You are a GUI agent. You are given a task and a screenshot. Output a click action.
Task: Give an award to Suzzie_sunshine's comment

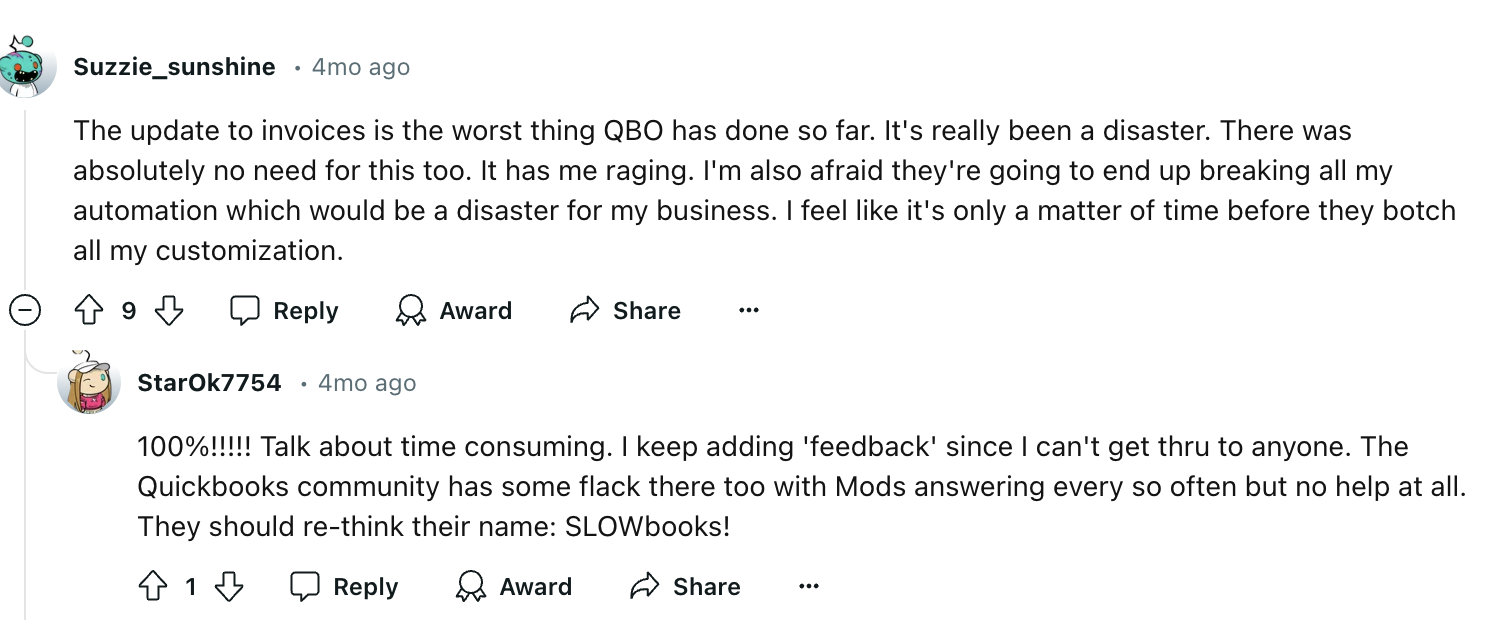[x=454, y=311]
